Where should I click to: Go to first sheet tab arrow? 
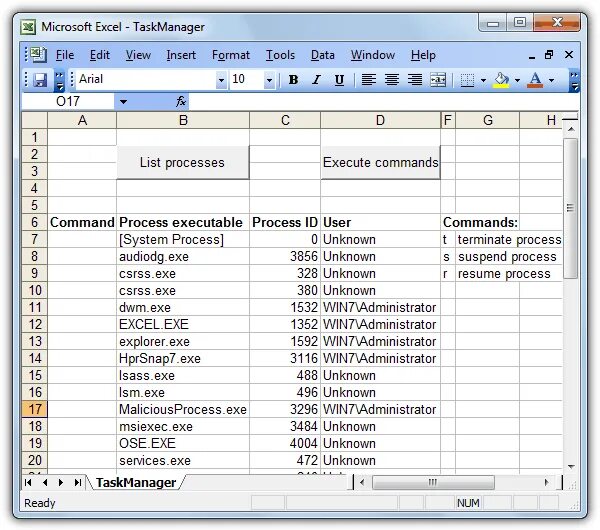28,483
